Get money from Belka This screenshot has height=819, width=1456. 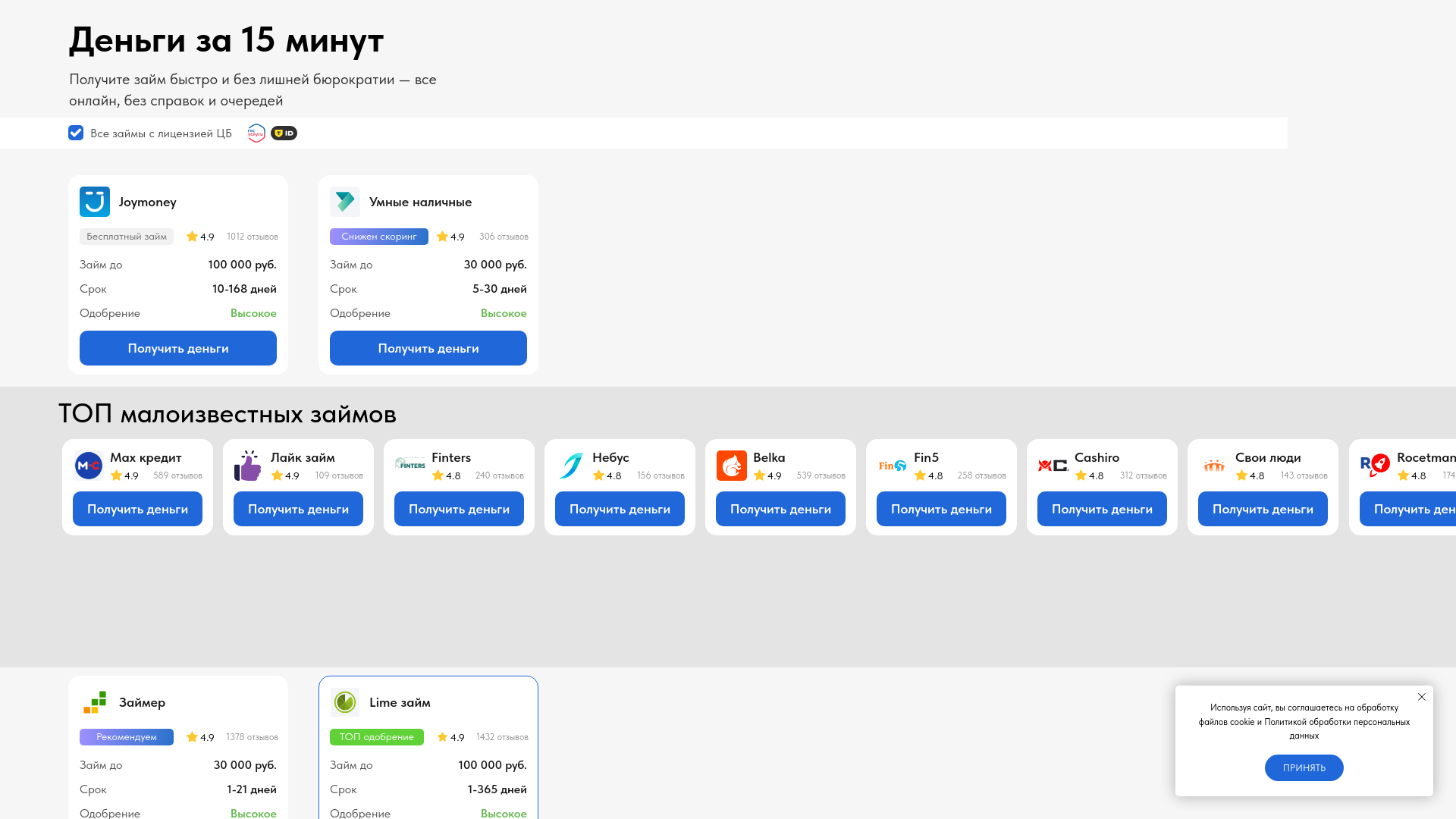point(780,509)
